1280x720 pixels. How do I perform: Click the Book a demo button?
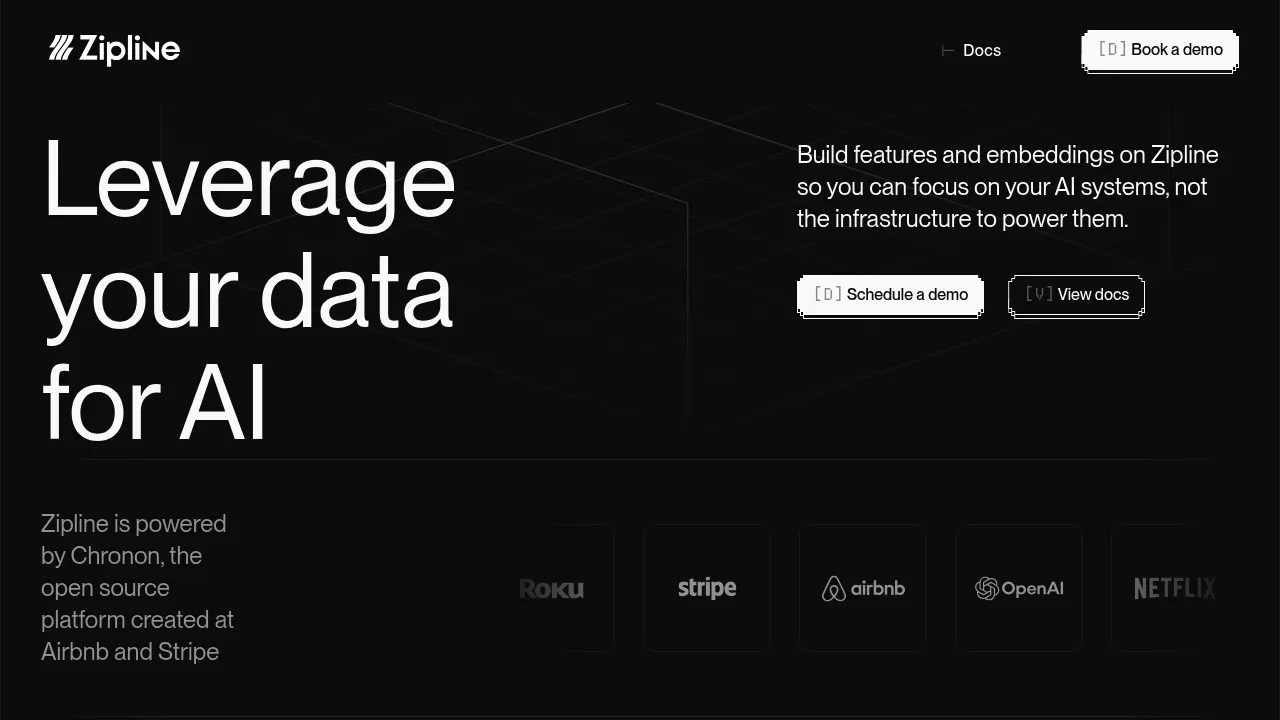coord(1160,50)
